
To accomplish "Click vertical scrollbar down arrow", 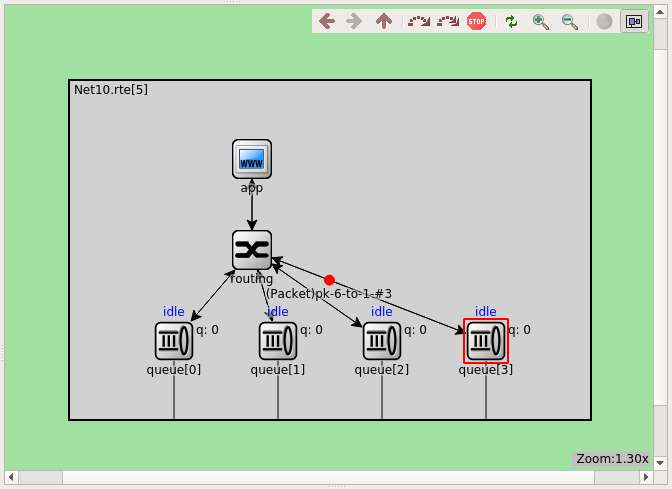I will pos(660,463).
